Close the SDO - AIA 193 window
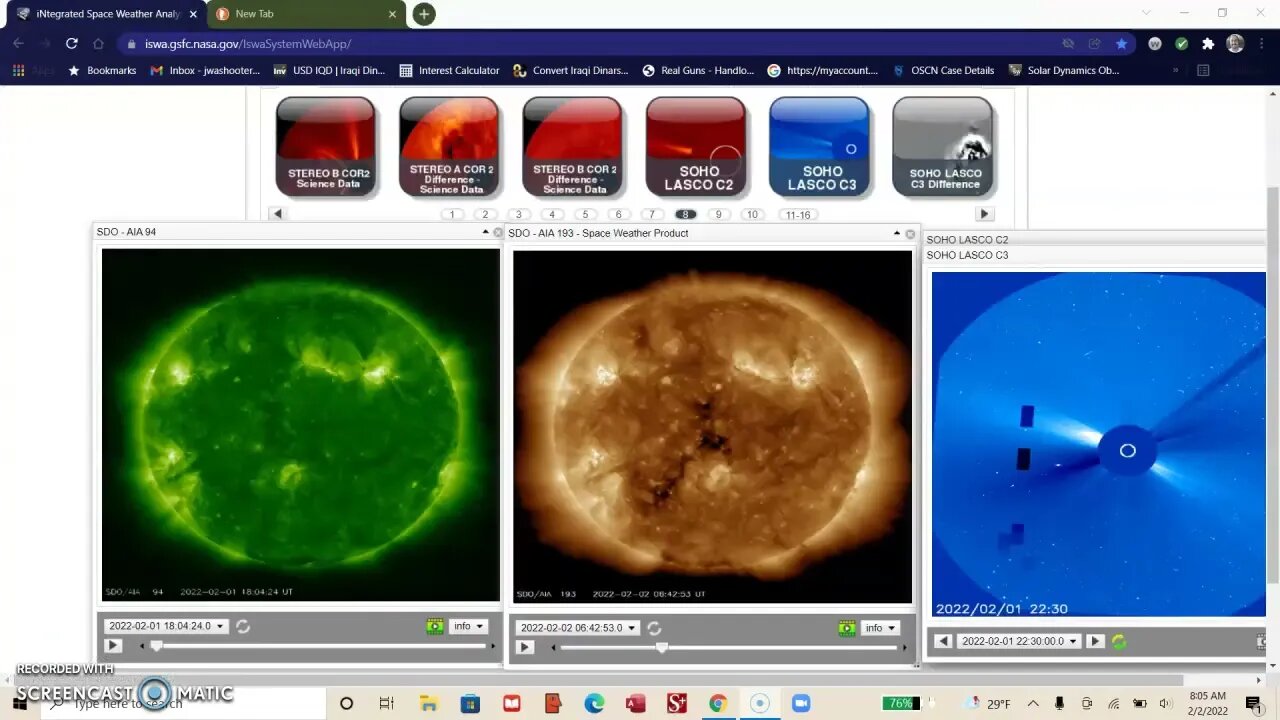The image size is (1280, 720). 910,234
